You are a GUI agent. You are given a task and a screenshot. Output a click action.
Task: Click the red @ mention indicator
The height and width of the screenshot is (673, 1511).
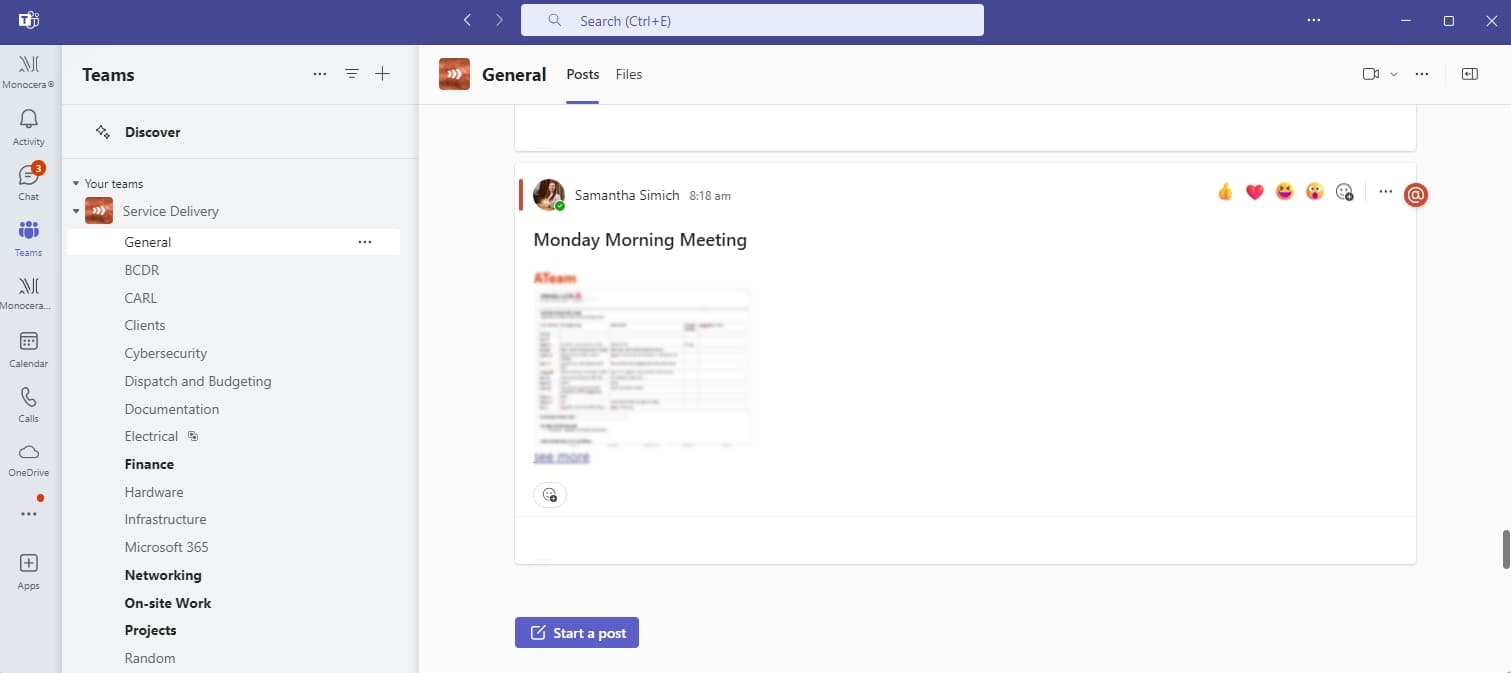point(1416,195)
